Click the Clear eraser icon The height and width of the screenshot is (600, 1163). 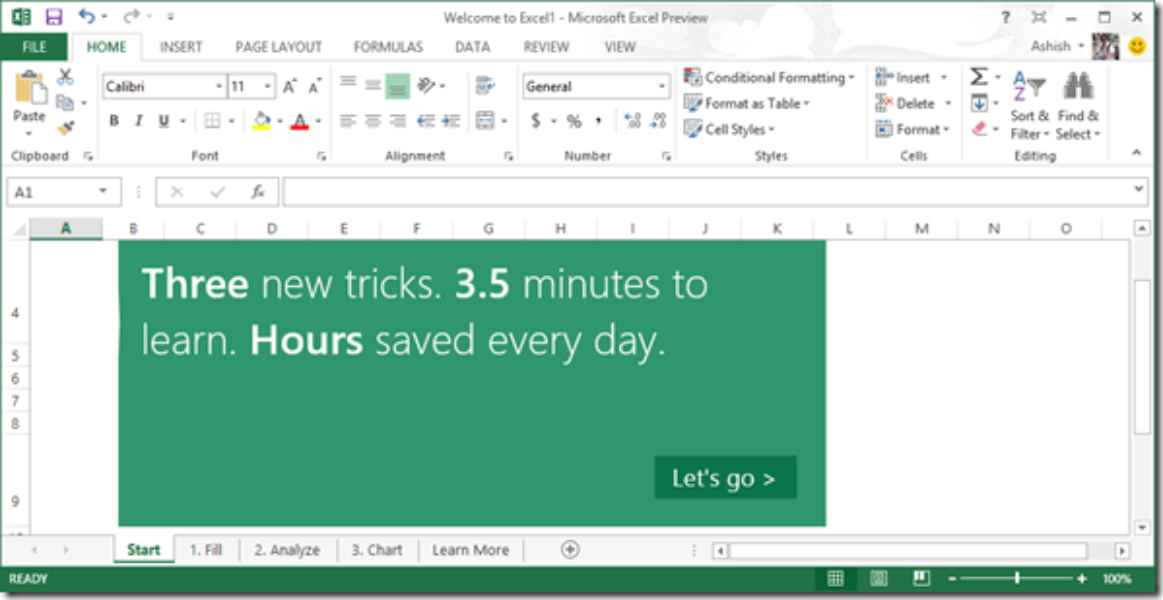coord(980,129)
